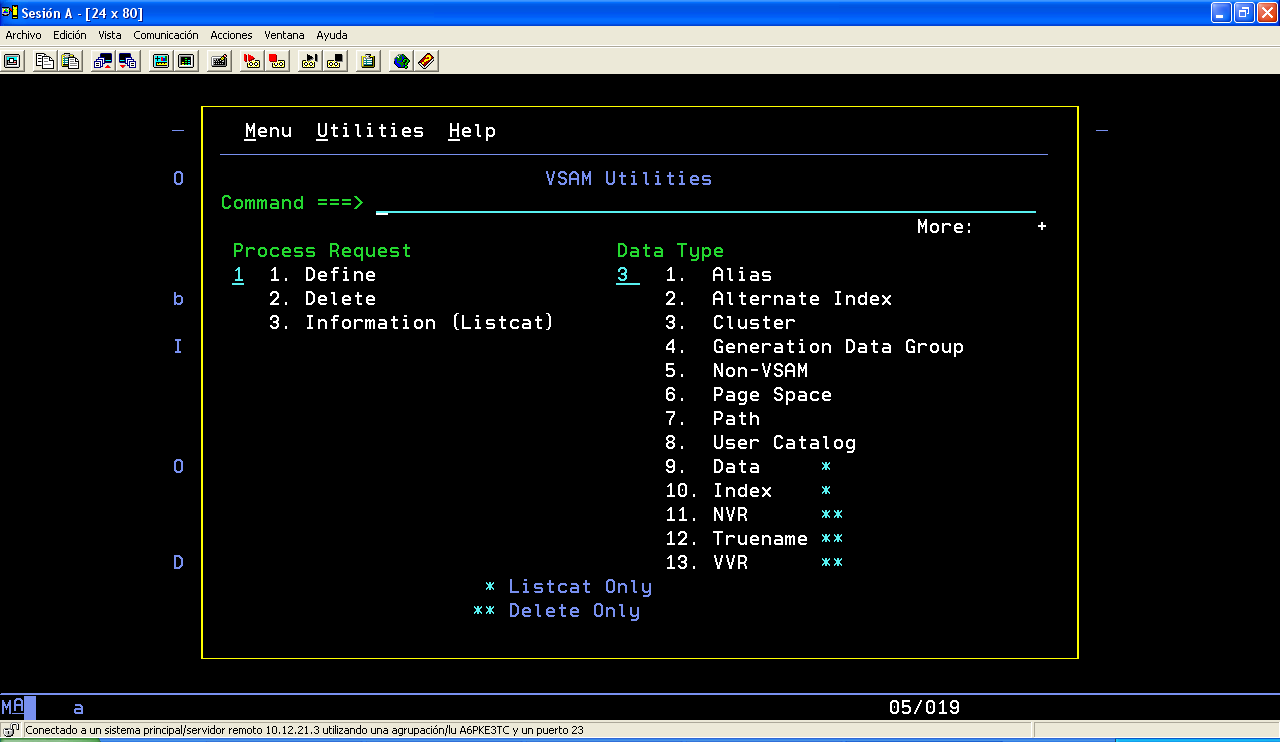The width and height of the screenshot is (1280, 742).
Task: Open keyboard remap via the keyboard-pencil icon
Action: click(218, 61)
